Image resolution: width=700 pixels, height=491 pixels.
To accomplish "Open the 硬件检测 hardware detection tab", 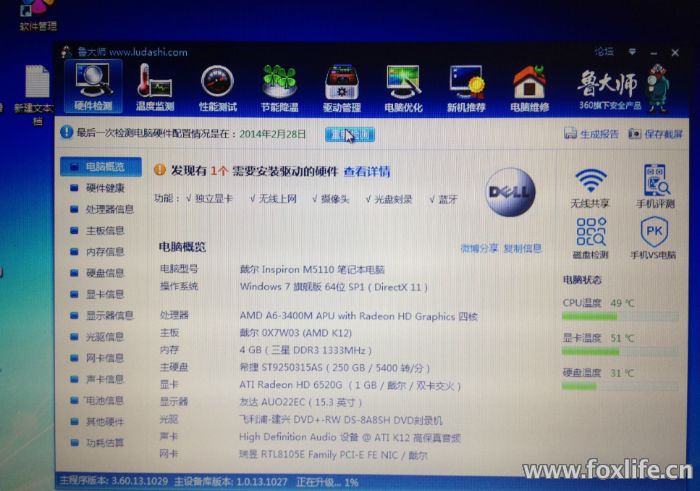I will click(93, 86).
